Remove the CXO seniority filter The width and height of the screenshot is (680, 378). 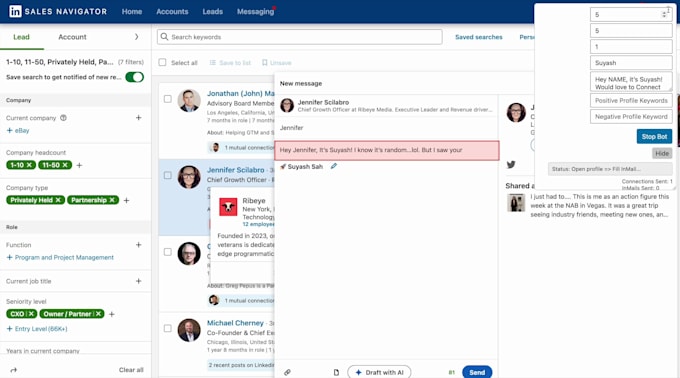pyautogui.click(x=31, y=314)
